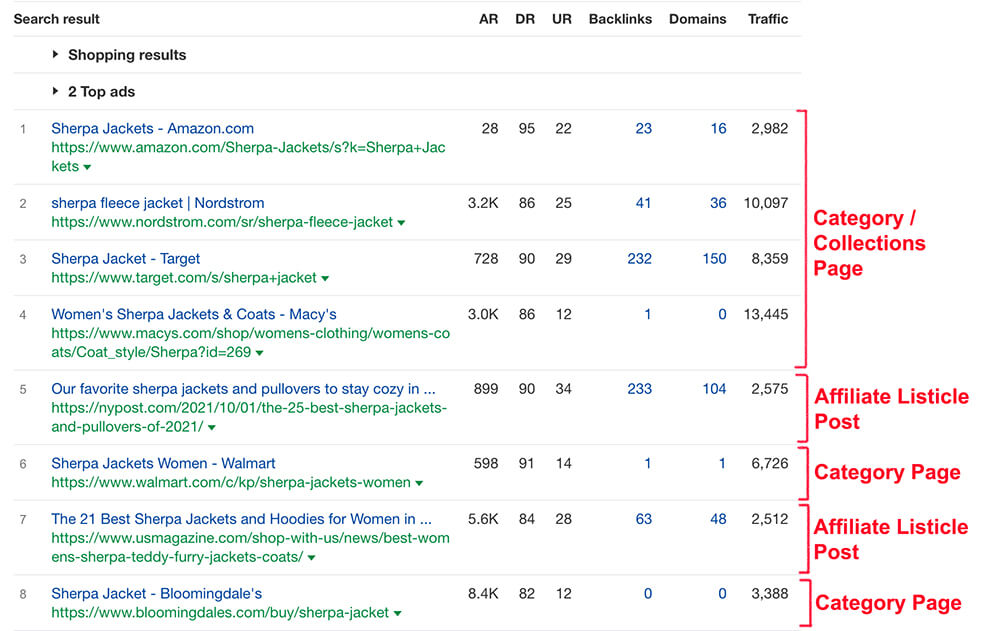1000x631 pixels.
Task: Click Walmart backlinks count 1
Action: coord(647,463)
